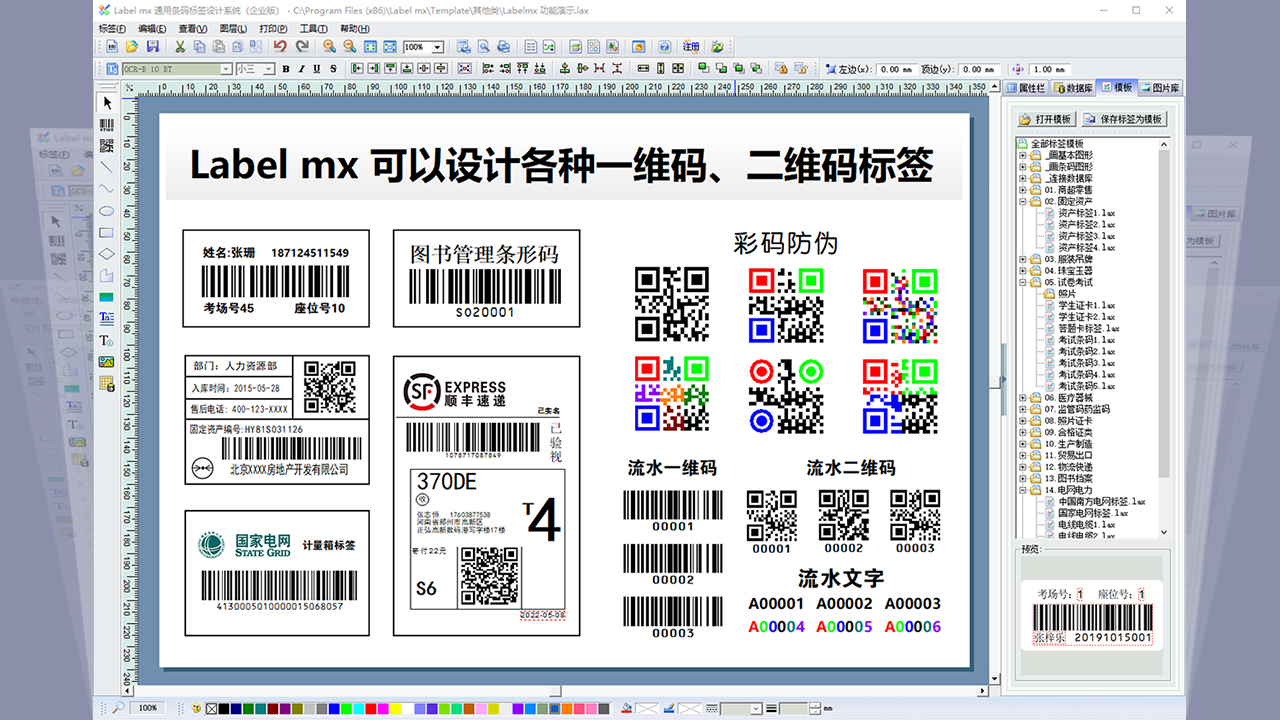Click the 保存标签为模板 button
Viewport: 1280px width, 720px height.
(x=1124, y=119)
